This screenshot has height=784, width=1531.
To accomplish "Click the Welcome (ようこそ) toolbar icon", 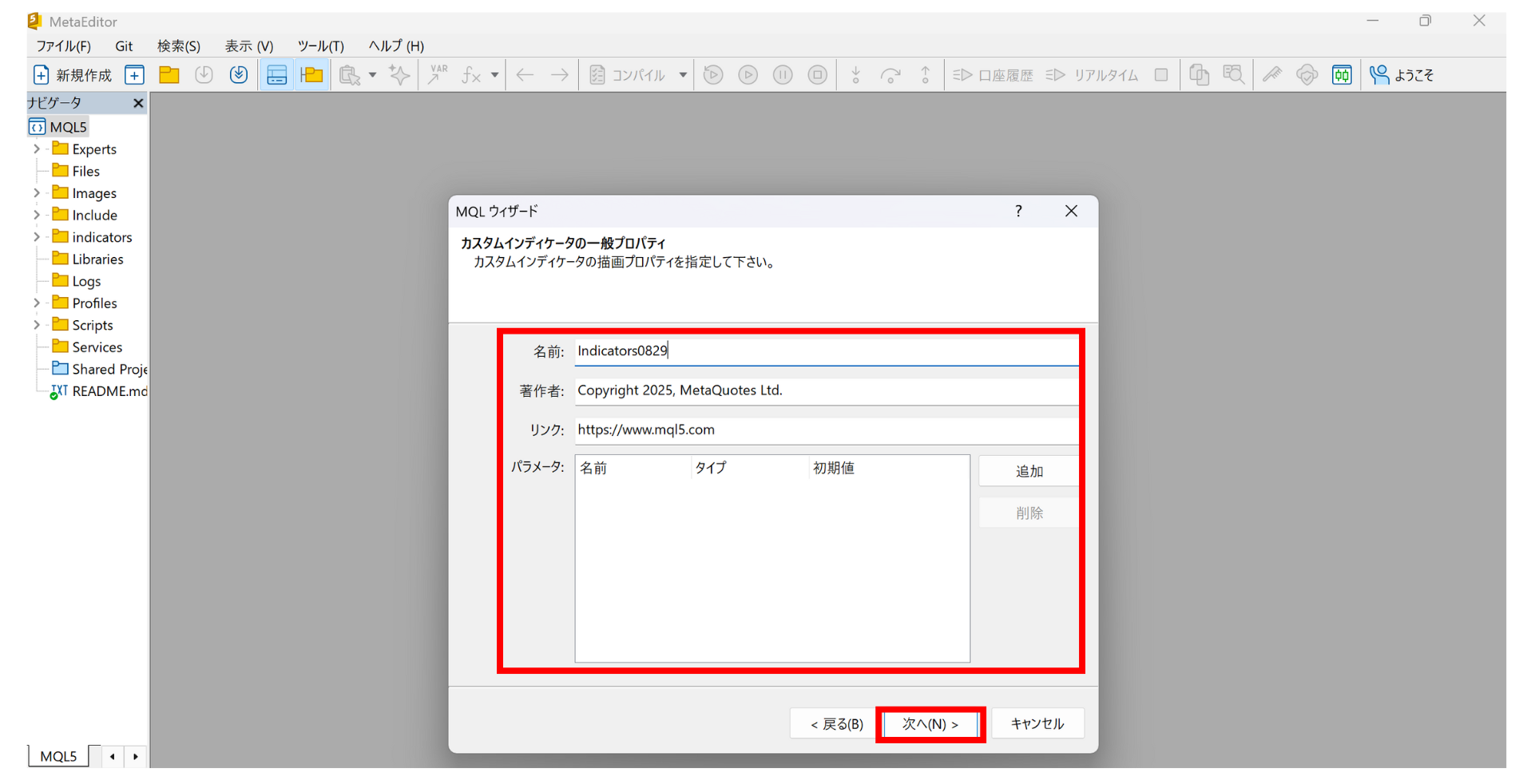I will (1402, 75).
